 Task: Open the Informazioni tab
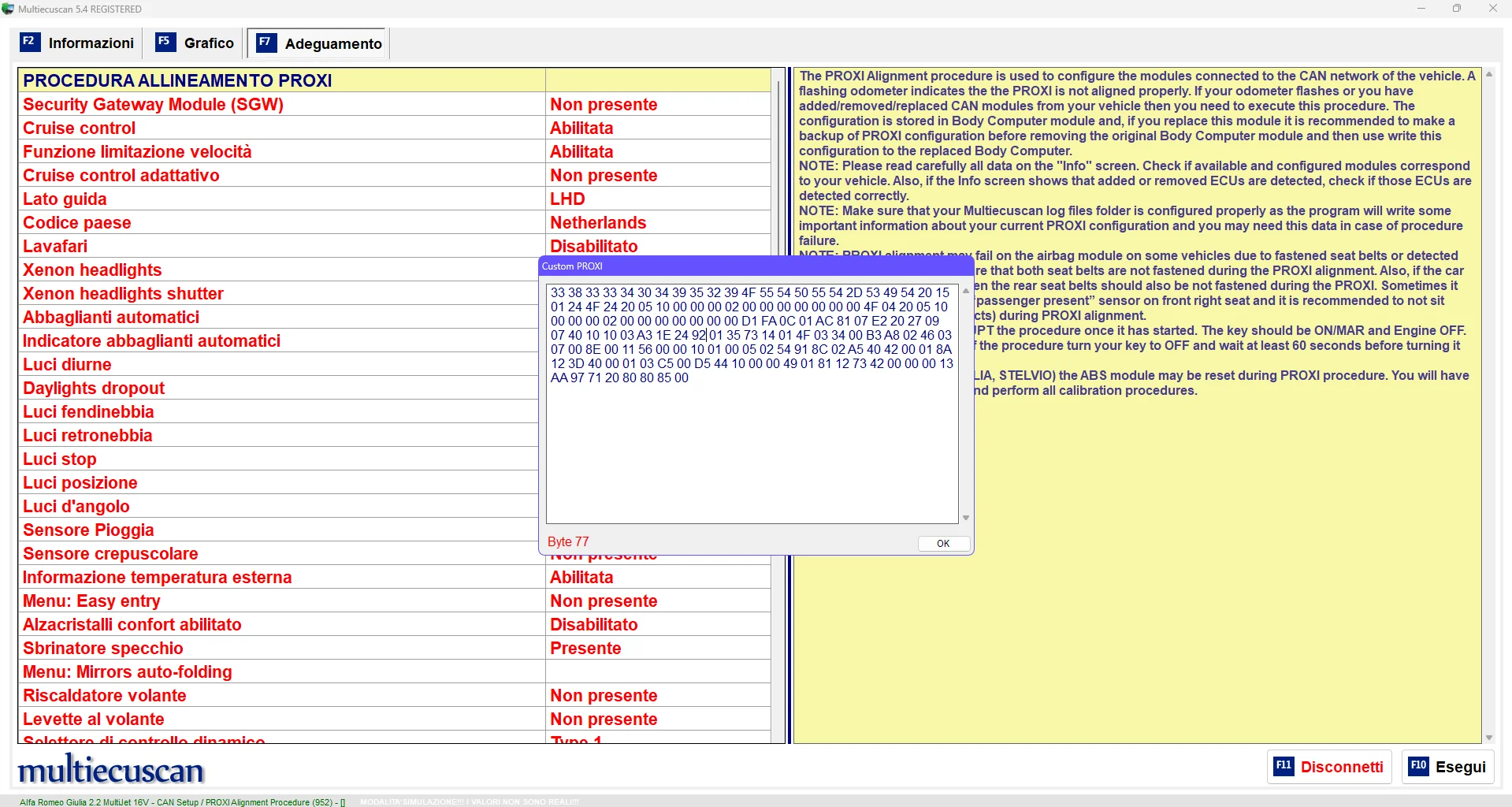[77, 43]
